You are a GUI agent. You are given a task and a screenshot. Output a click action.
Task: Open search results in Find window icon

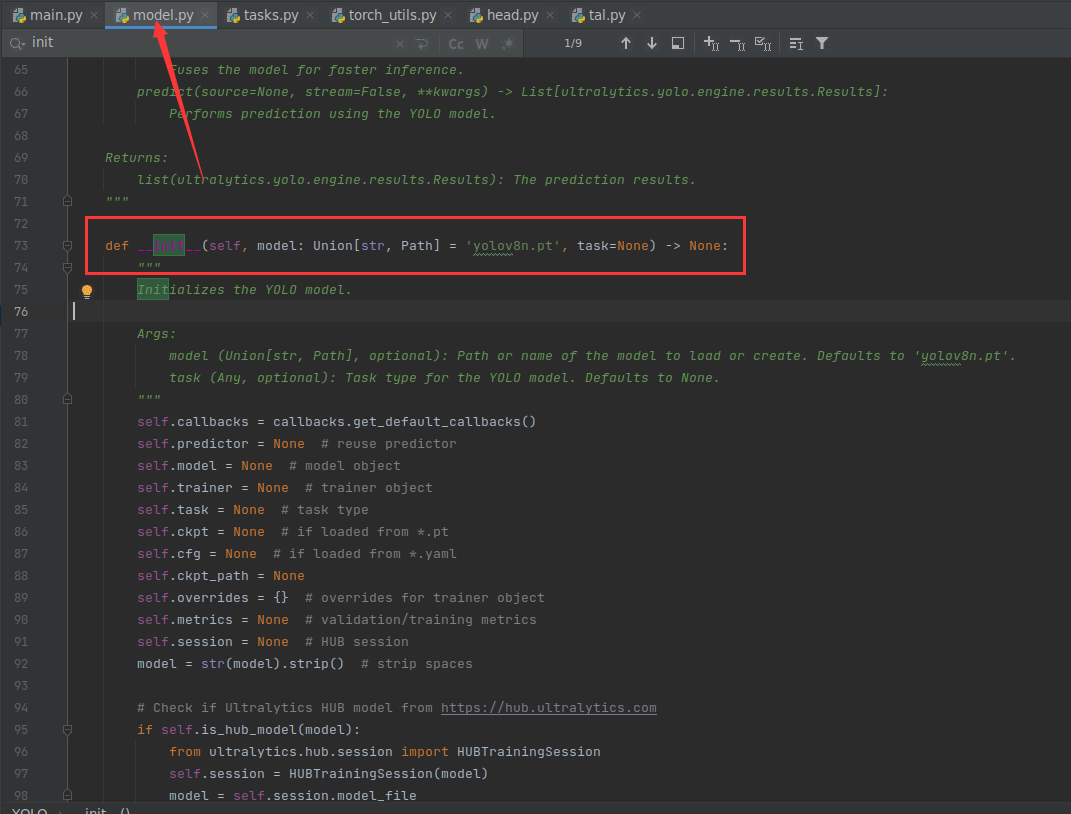[x=678, y=43]
